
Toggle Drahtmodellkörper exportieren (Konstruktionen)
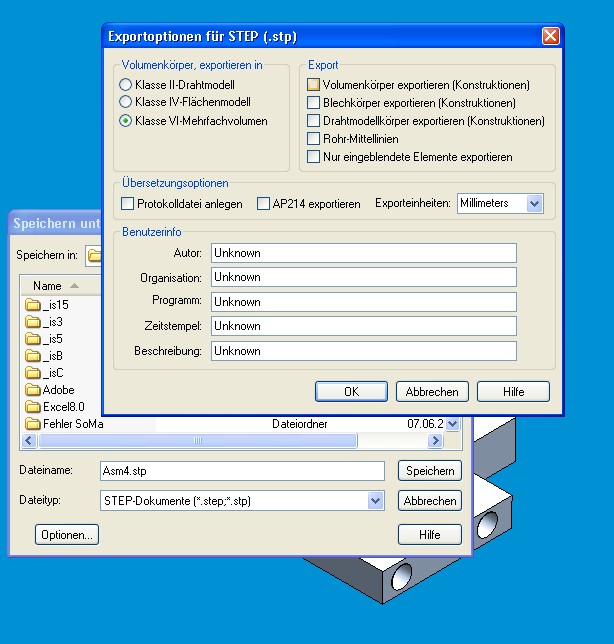[x=313, y=121]
